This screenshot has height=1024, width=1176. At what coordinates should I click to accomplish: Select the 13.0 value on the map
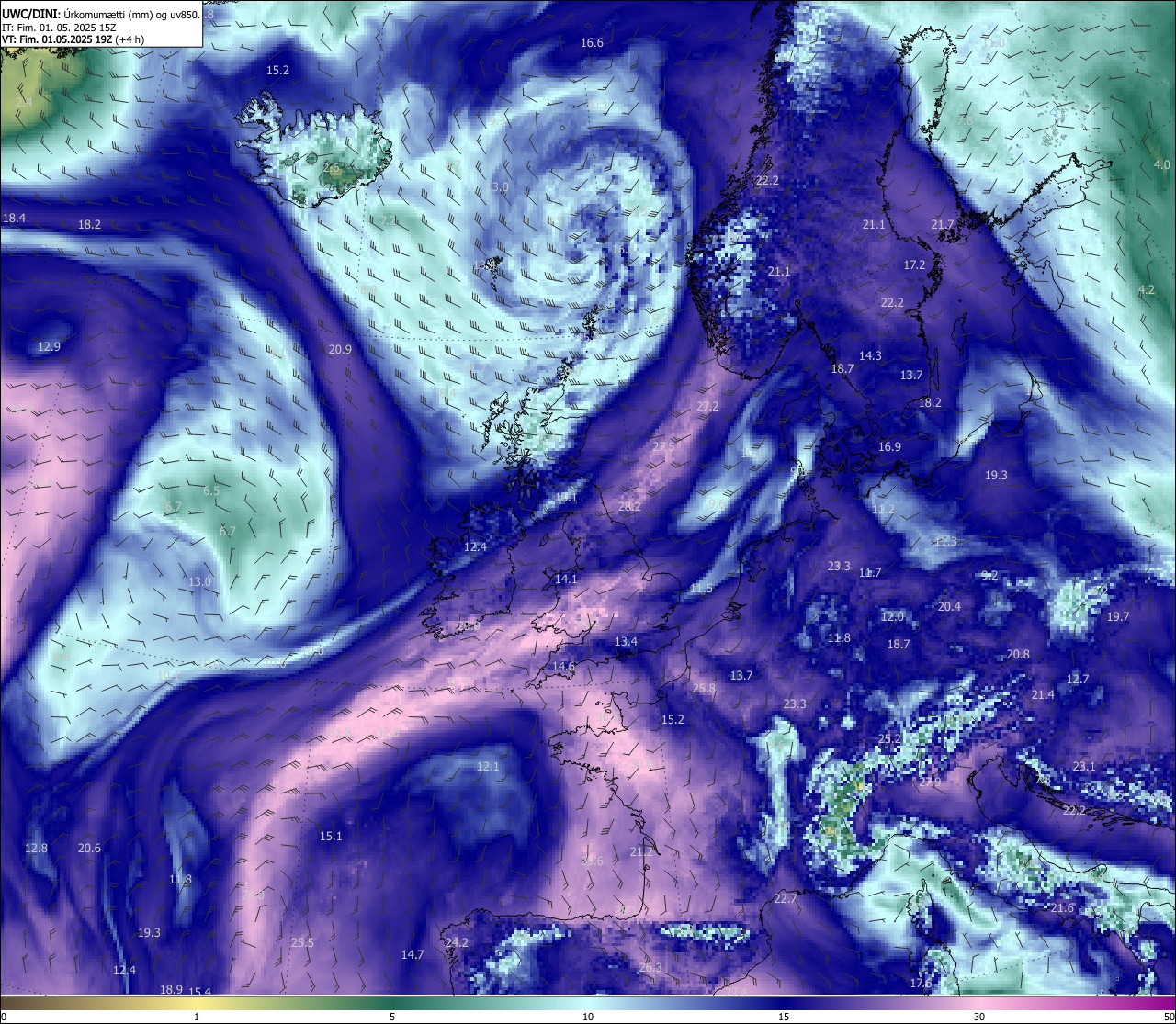tap(199, 582)
